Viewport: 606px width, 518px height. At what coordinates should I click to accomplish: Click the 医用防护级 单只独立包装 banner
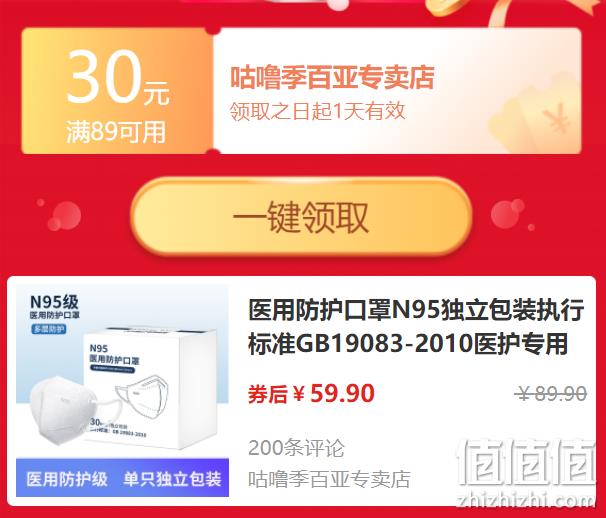122,478
